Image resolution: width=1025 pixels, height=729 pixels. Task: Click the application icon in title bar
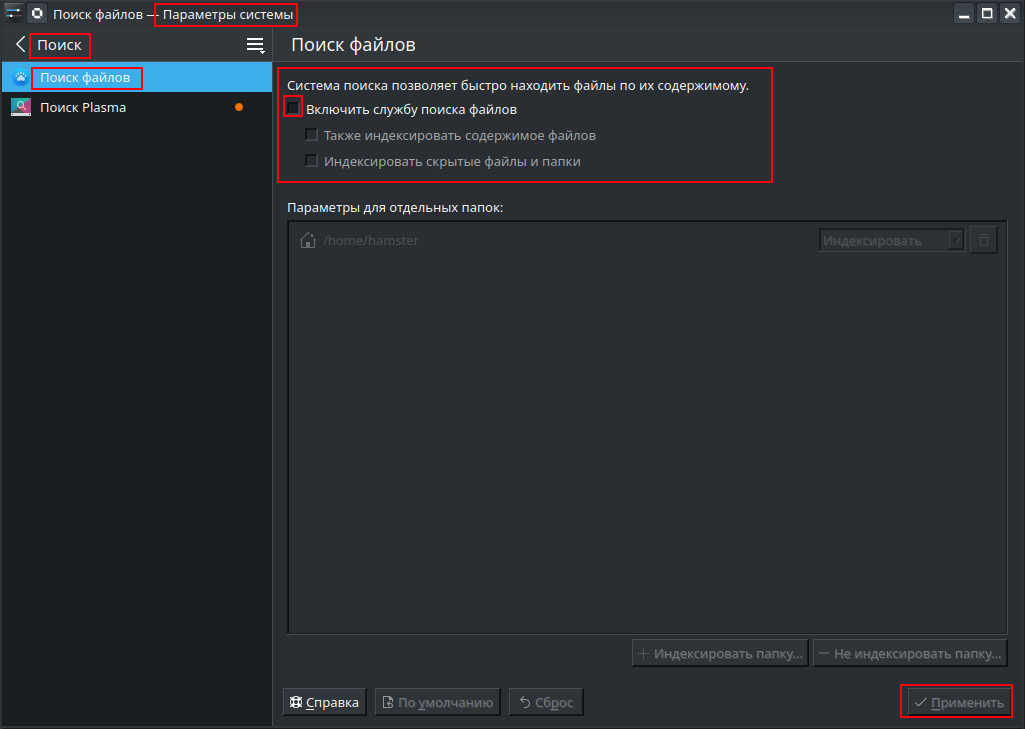tap(37, 14)
